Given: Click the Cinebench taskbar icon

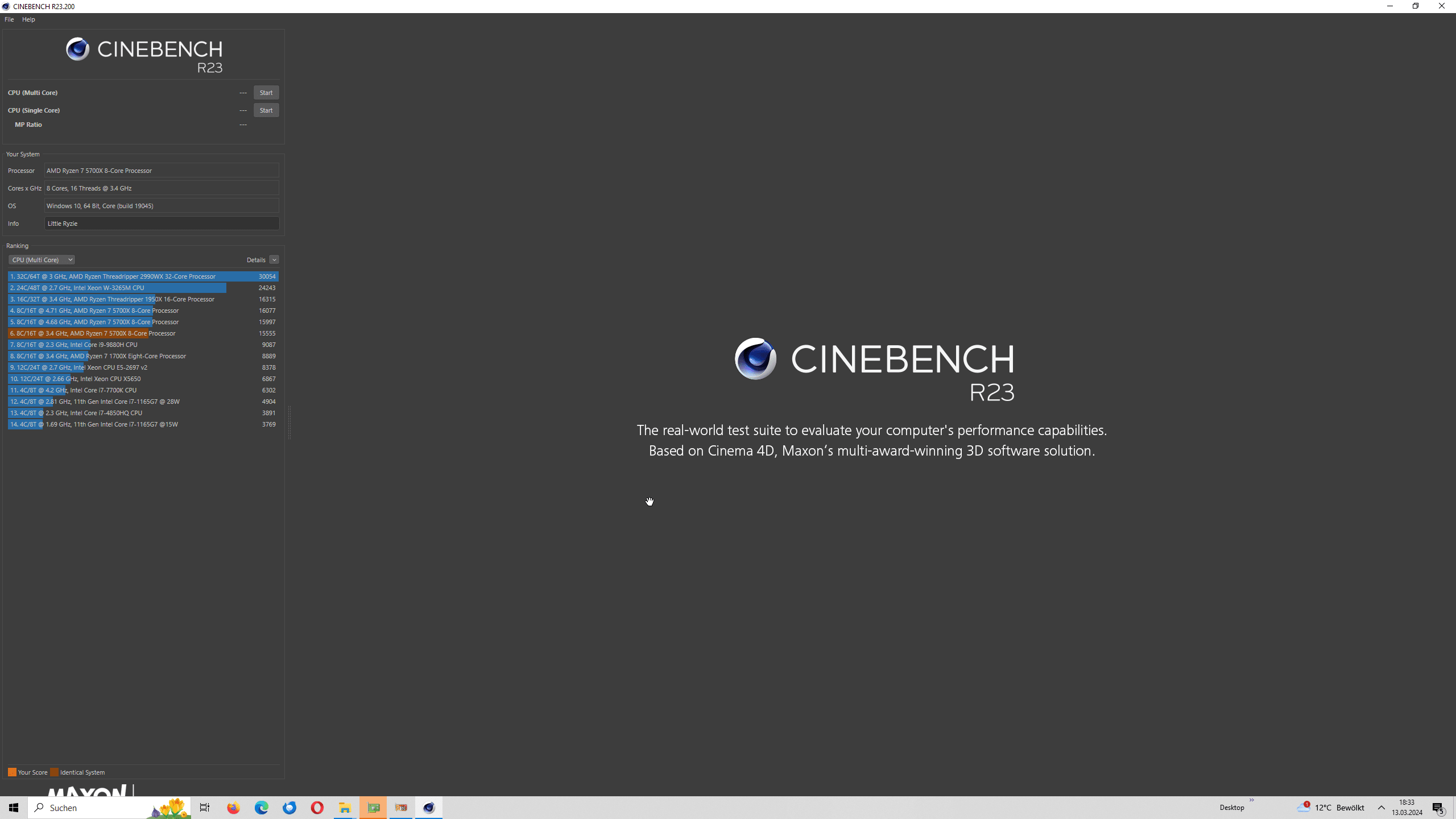Looking at the screenshot, I should click(429, 808).
